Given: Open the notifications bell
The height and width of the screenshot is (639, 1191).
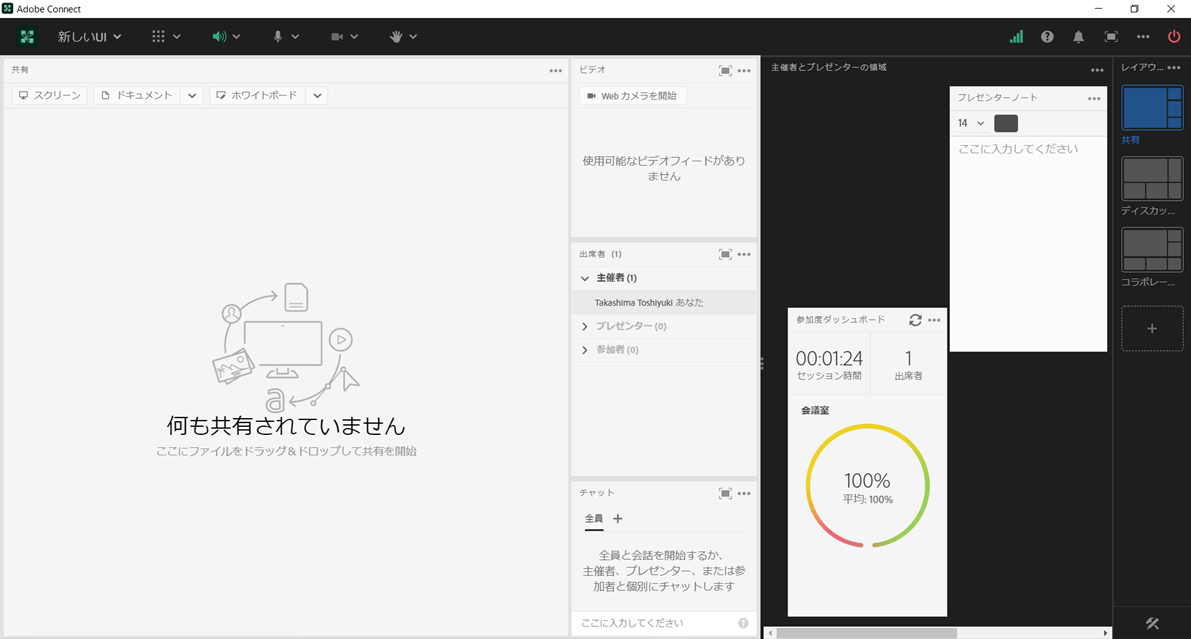Looking at the screenshot, I should point(1079,36).
